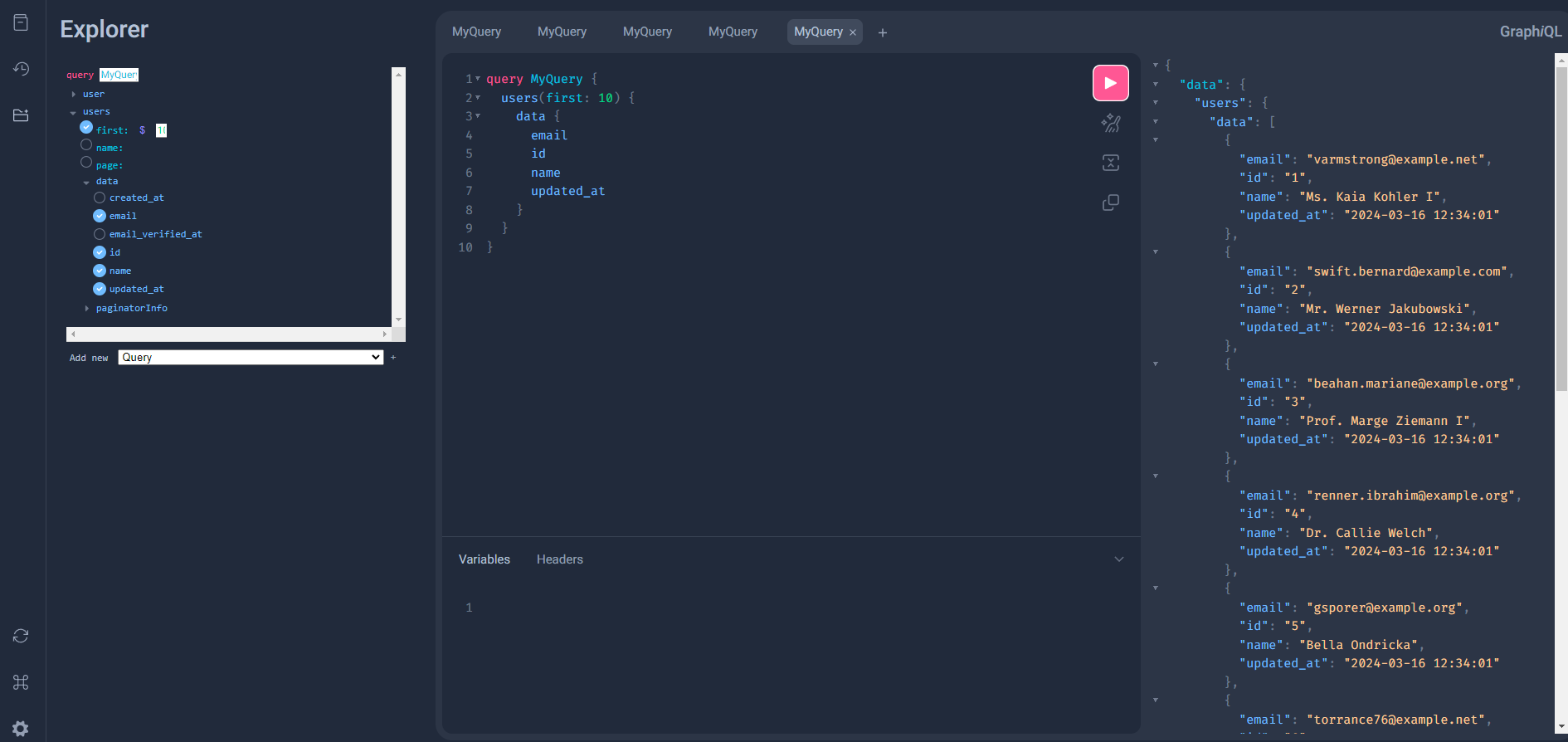Close the active MyQuery tab
Image resolution: width=1568 pixels, height=742 pixels.
[853, 32]
